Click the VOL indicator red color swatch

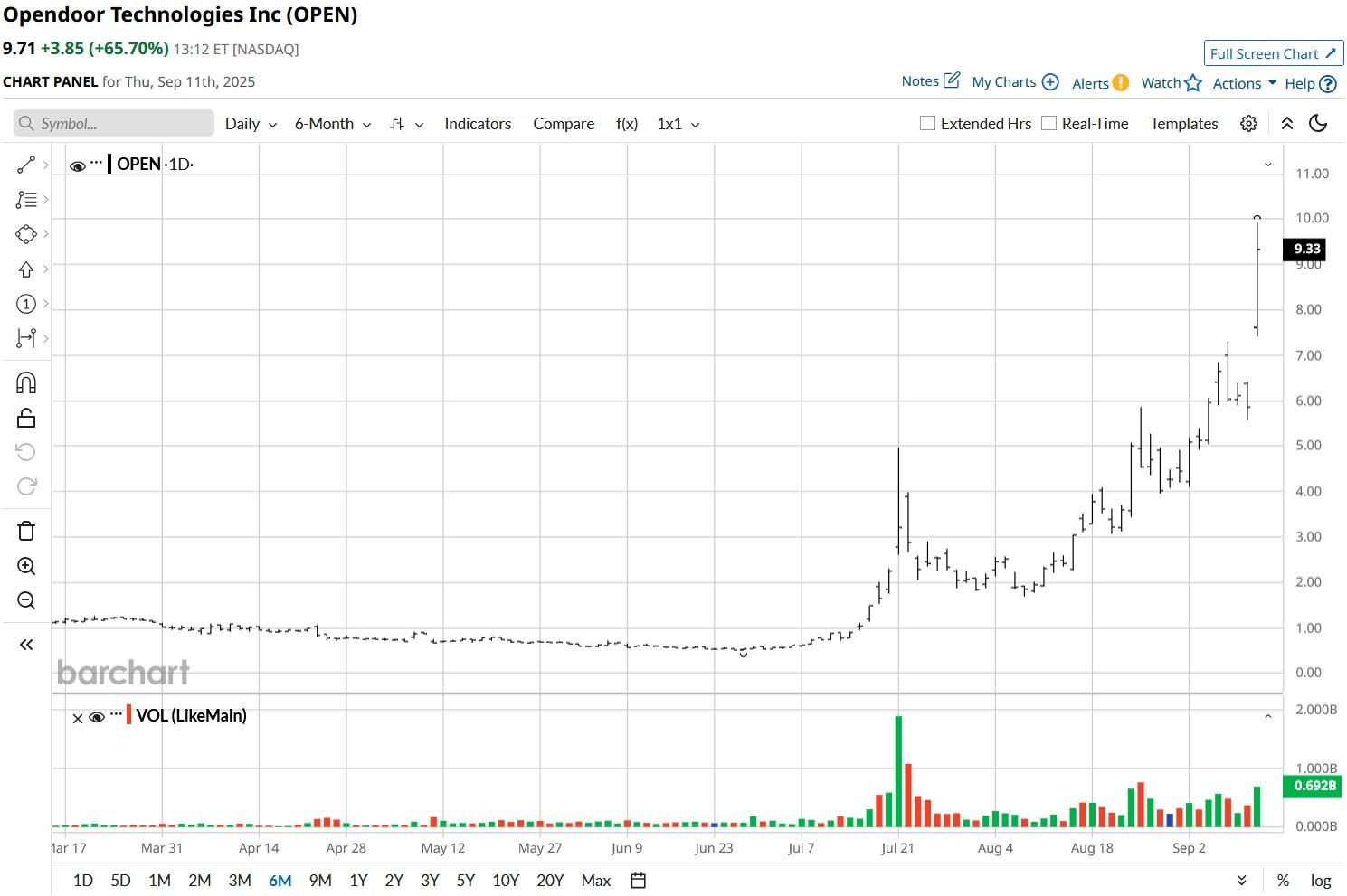pos(128,715)
